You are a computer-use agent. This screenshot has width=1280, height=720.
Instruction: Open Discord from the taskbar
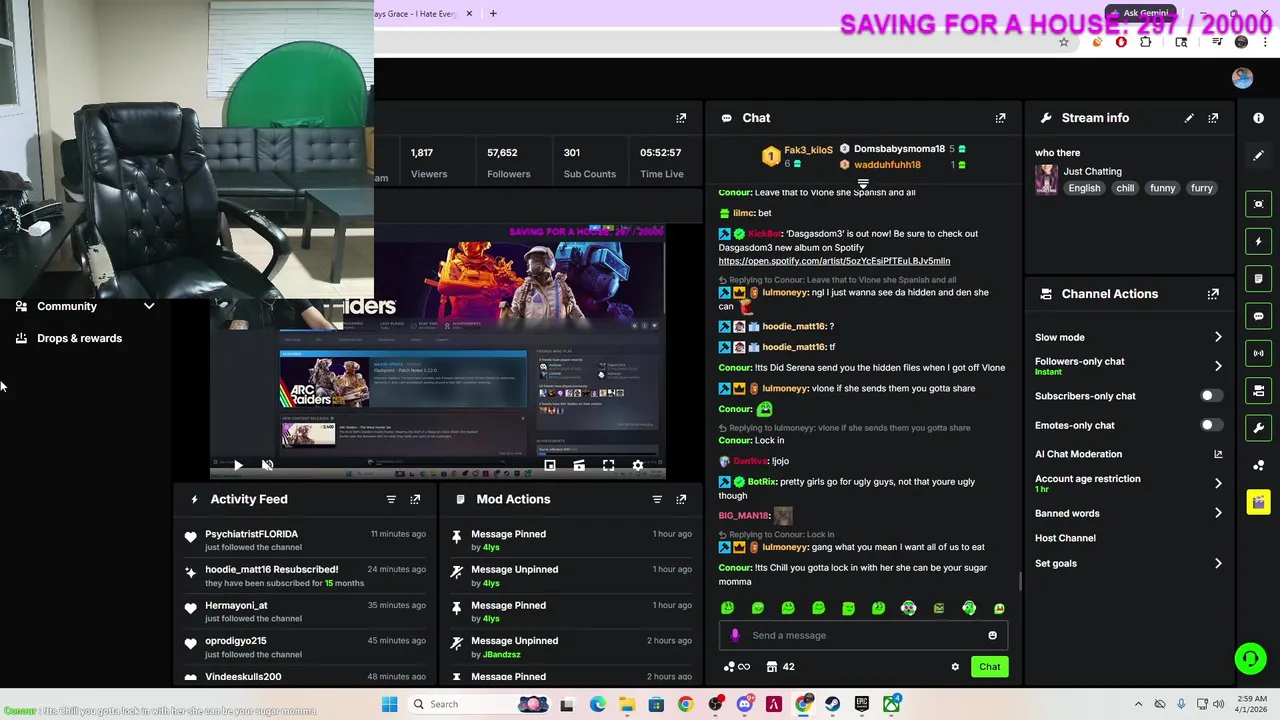pos(744,704)
